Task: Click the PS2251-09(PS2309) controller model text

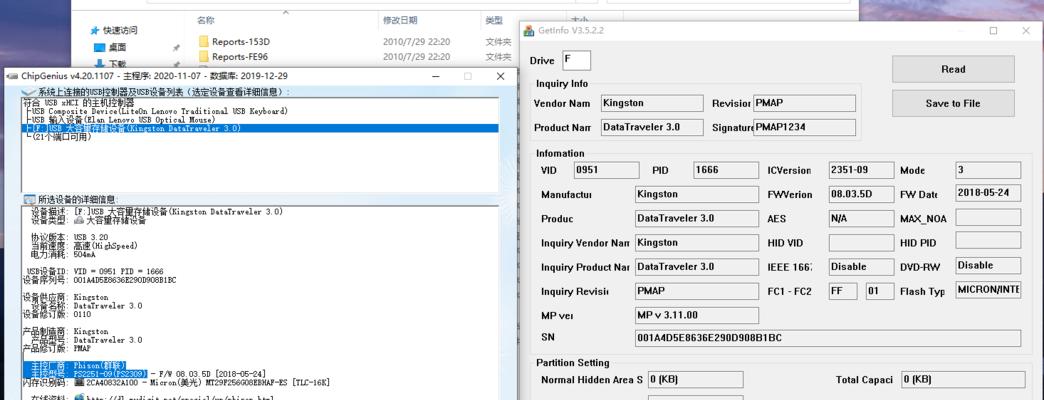Action: point(110,374)
